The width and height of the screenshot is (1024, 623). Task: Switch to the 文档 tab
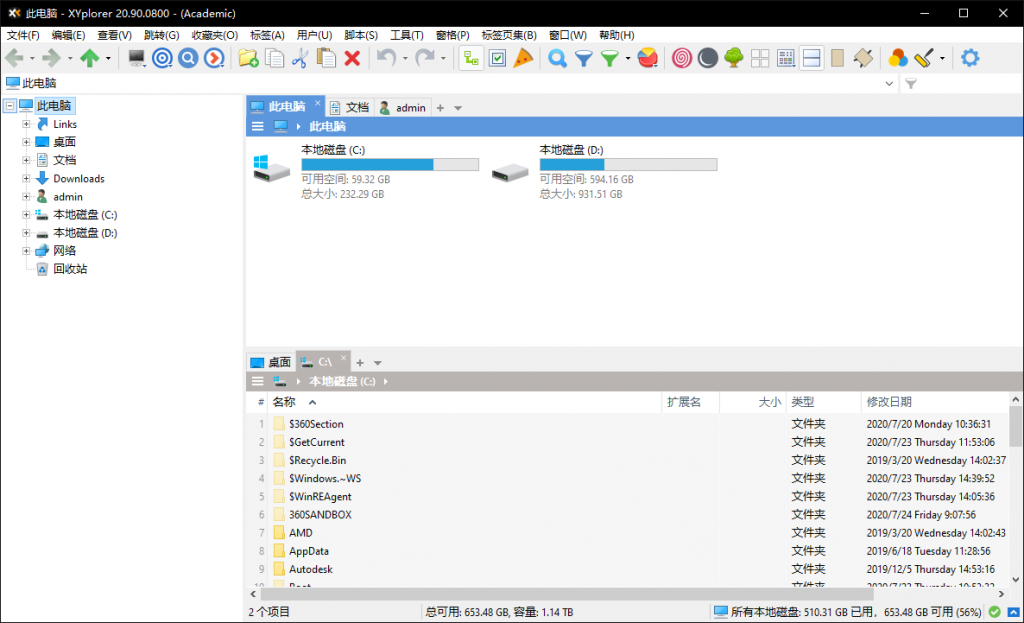click(351, 108)
